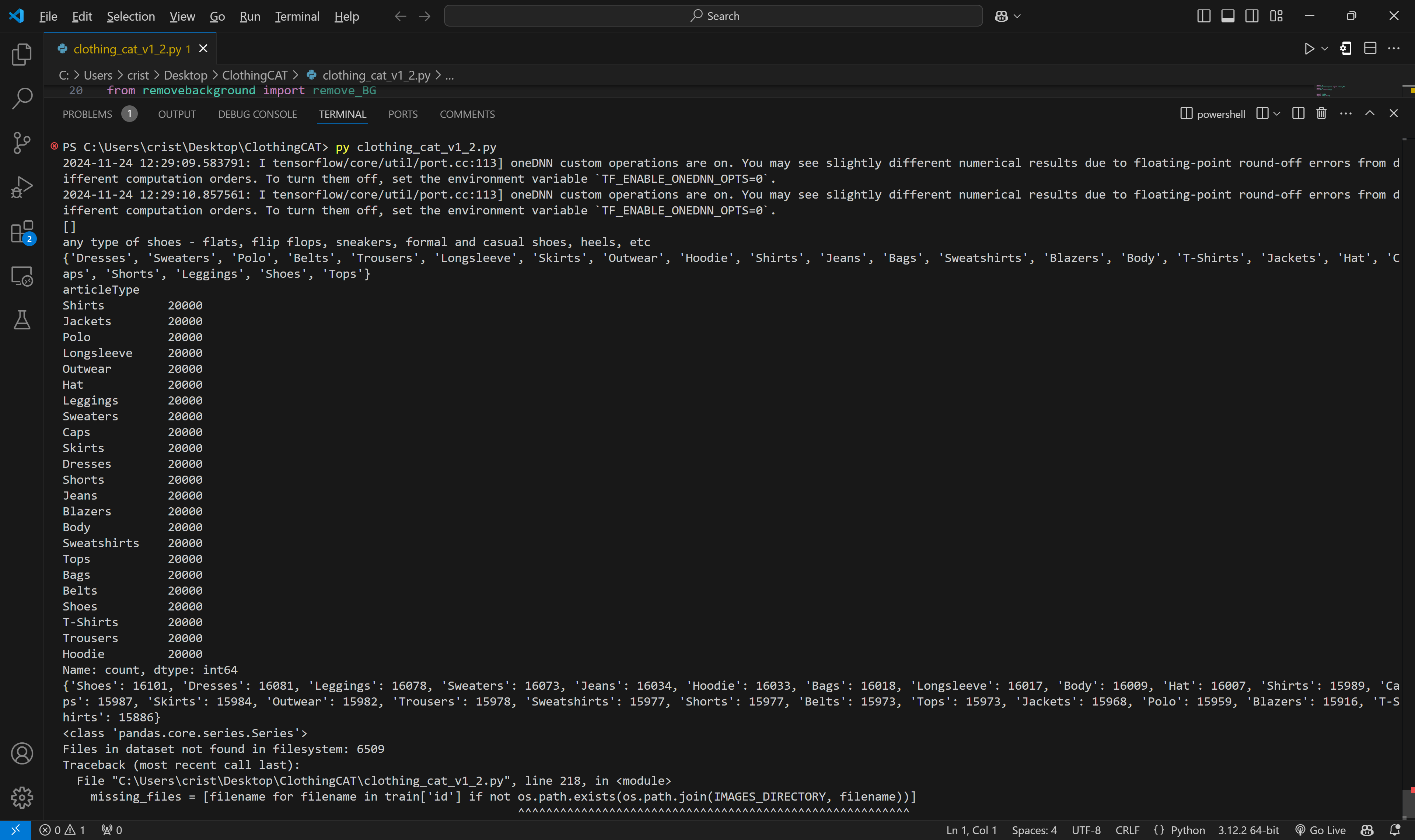Expand the Copilot dropdown chevron
Screen dimensions: 1415x840
click(1017, 16)
